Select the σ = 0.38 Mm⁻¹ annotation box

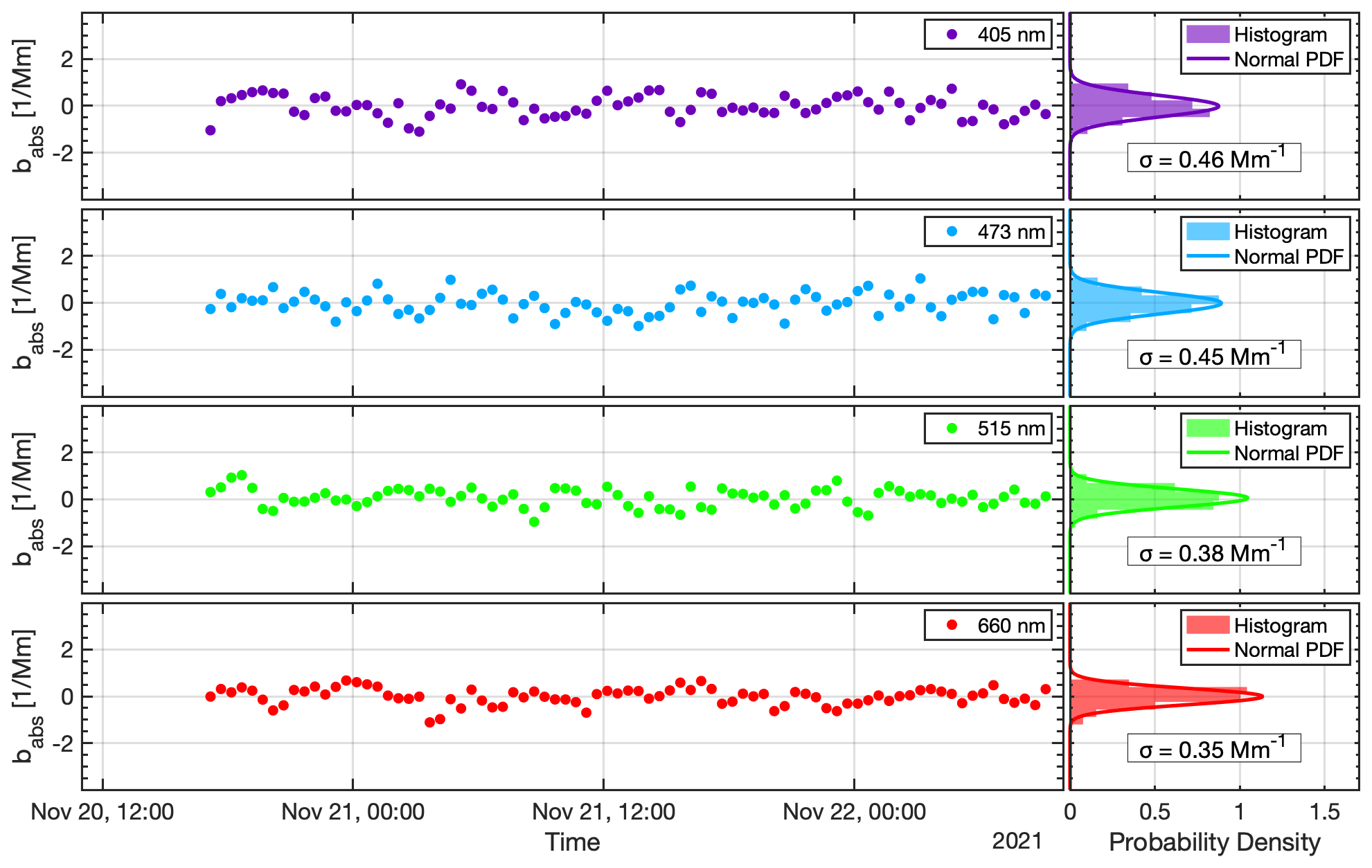pos(1213,552)
